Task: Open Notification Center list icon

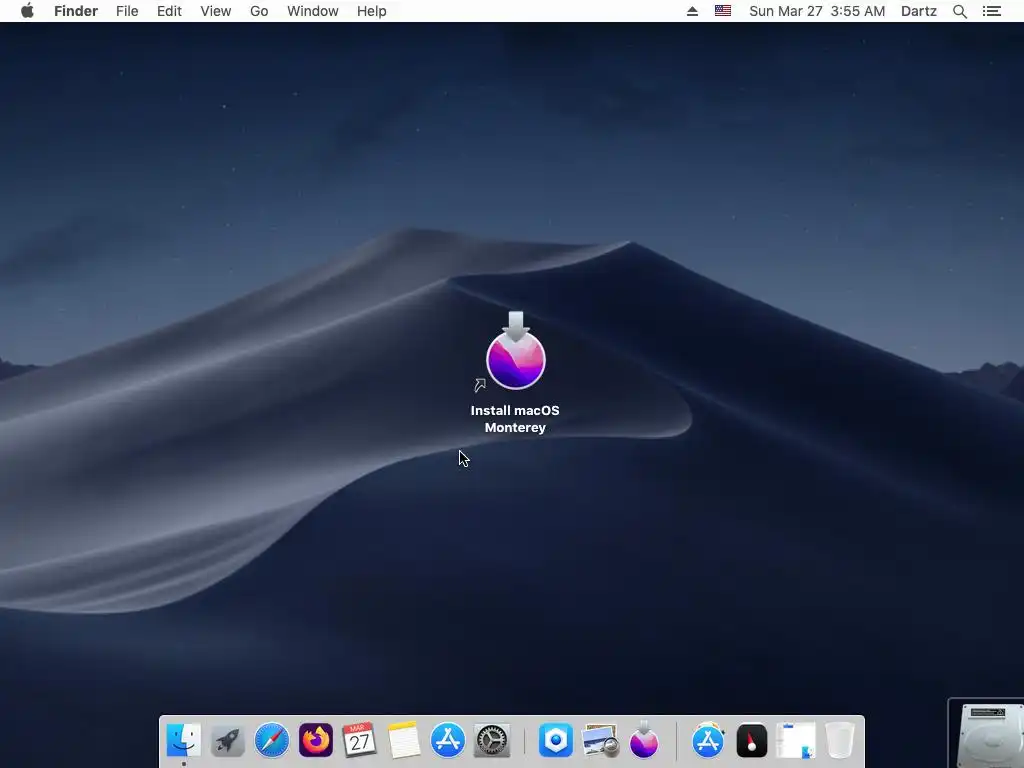Action: click(992, 11)
